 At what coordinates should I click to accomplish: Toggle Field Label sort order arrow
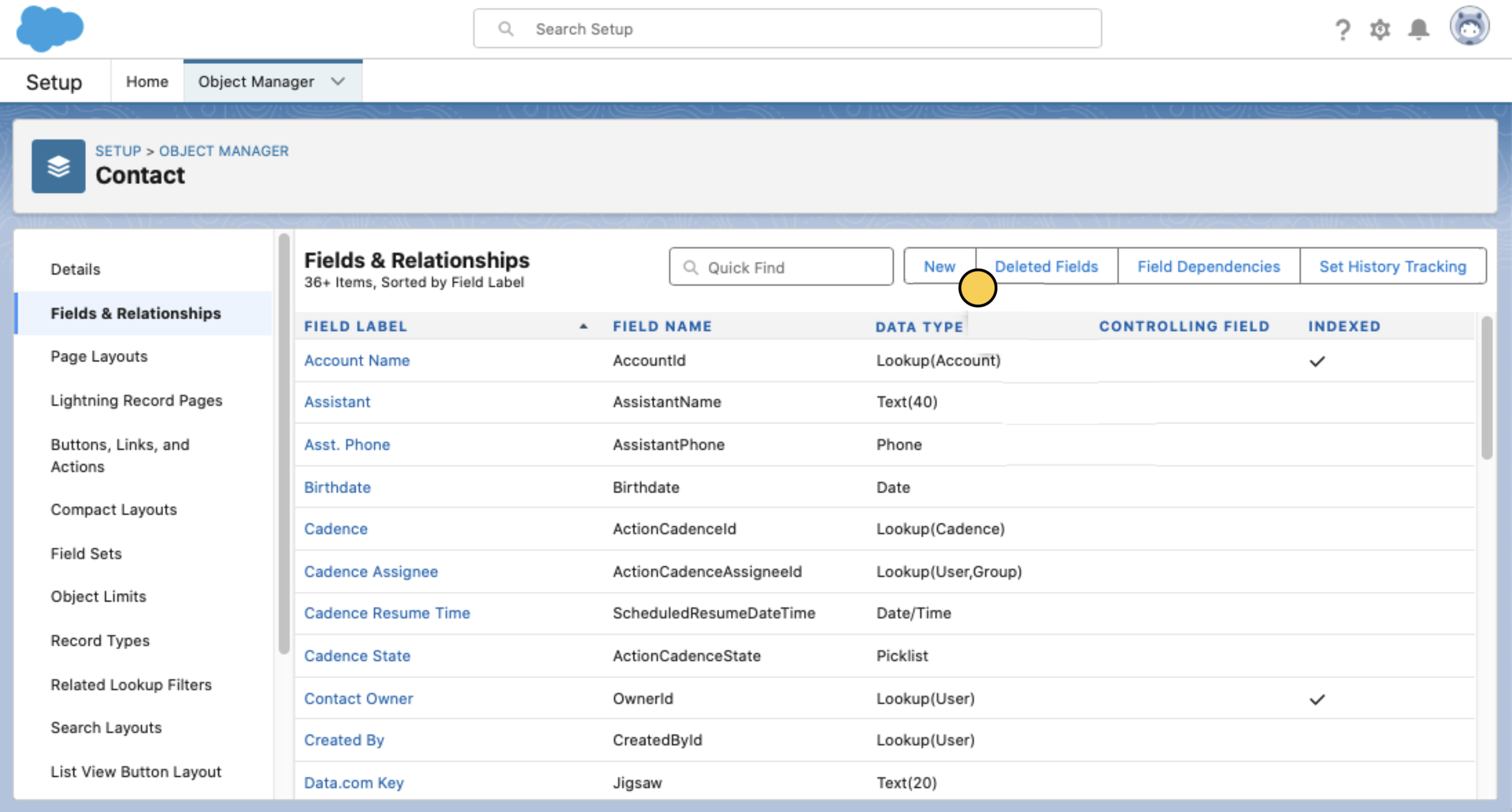click(x=583, y=327)
